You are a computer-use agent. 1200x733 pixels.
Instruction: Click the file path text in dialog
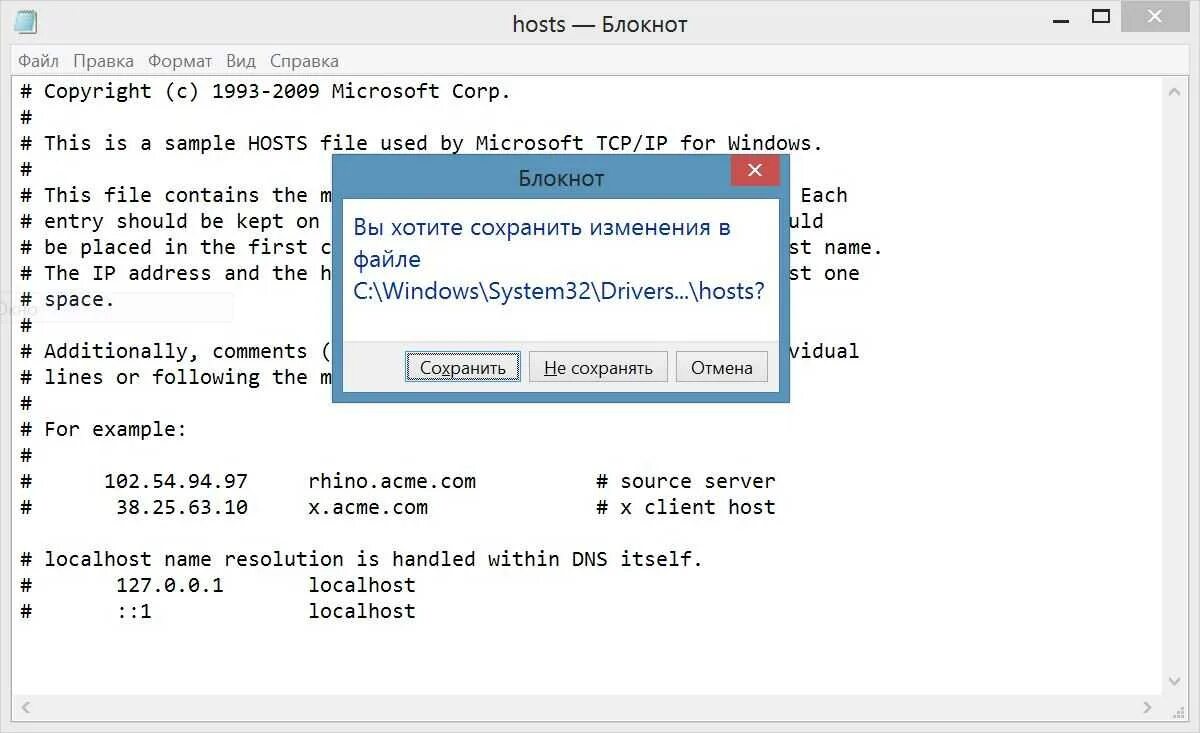click(x=559, y=291)
